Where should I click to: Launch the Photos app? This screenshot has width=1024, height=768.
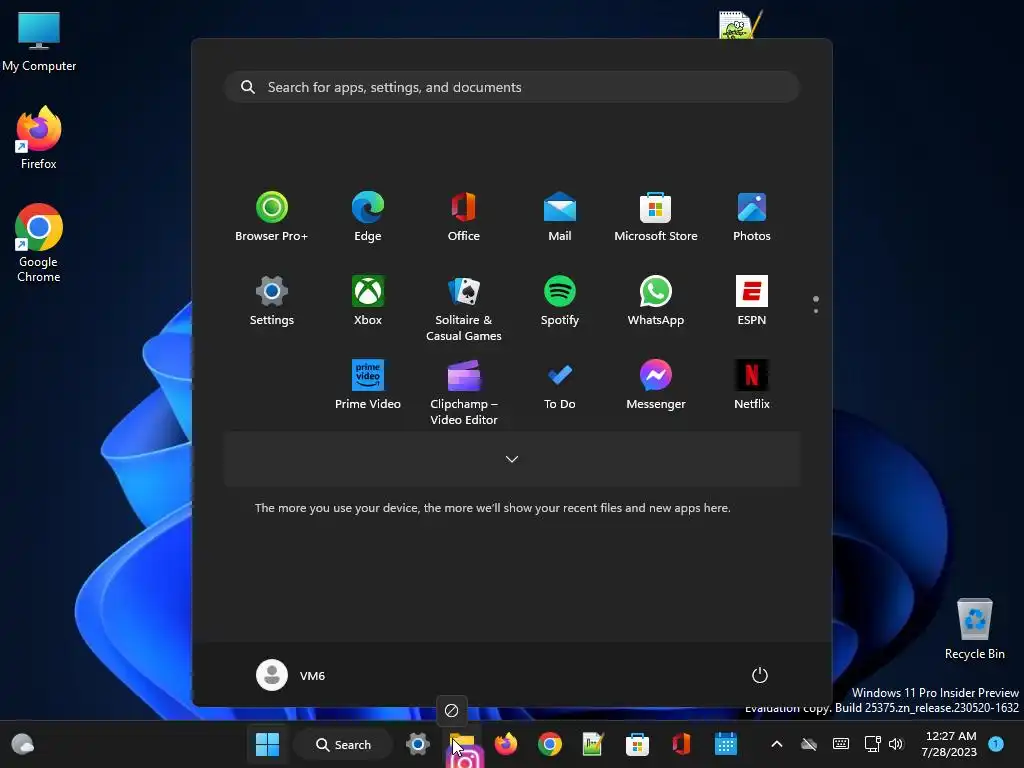click(x=752, y=217)
